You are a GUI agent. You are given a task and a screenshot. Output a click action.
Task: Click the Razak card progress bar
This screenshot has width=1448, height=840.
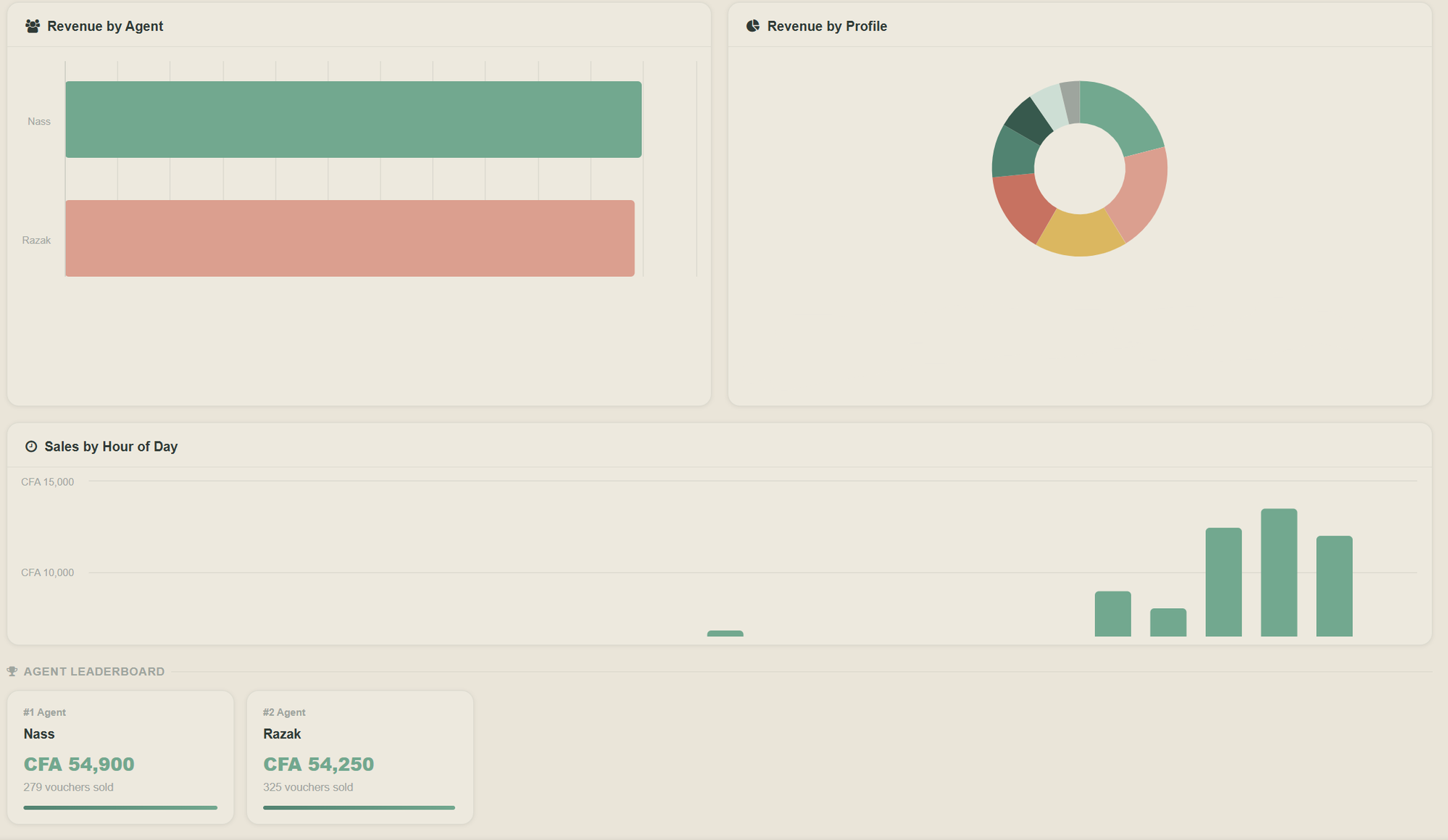(x=359, y=807)
